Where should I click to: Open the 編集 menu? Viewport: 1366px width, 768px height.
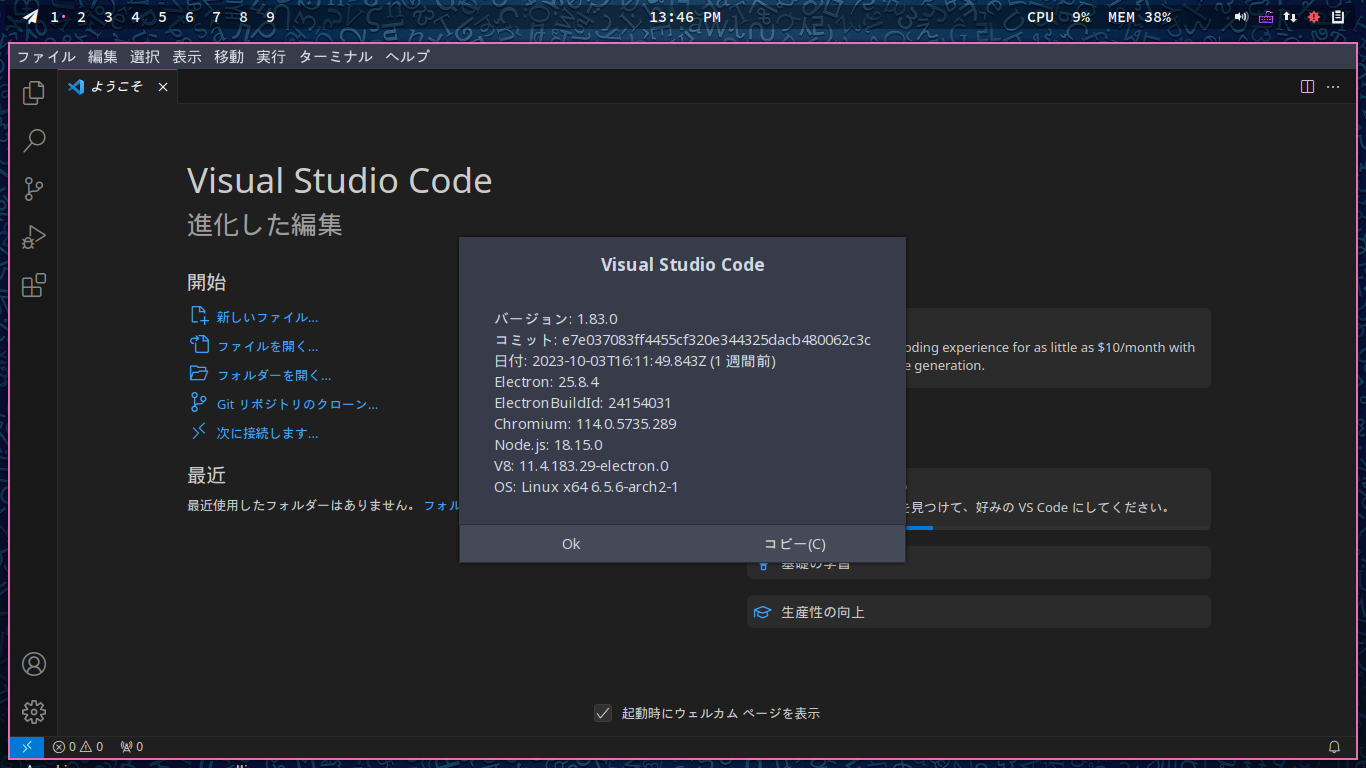pos(103,57)
